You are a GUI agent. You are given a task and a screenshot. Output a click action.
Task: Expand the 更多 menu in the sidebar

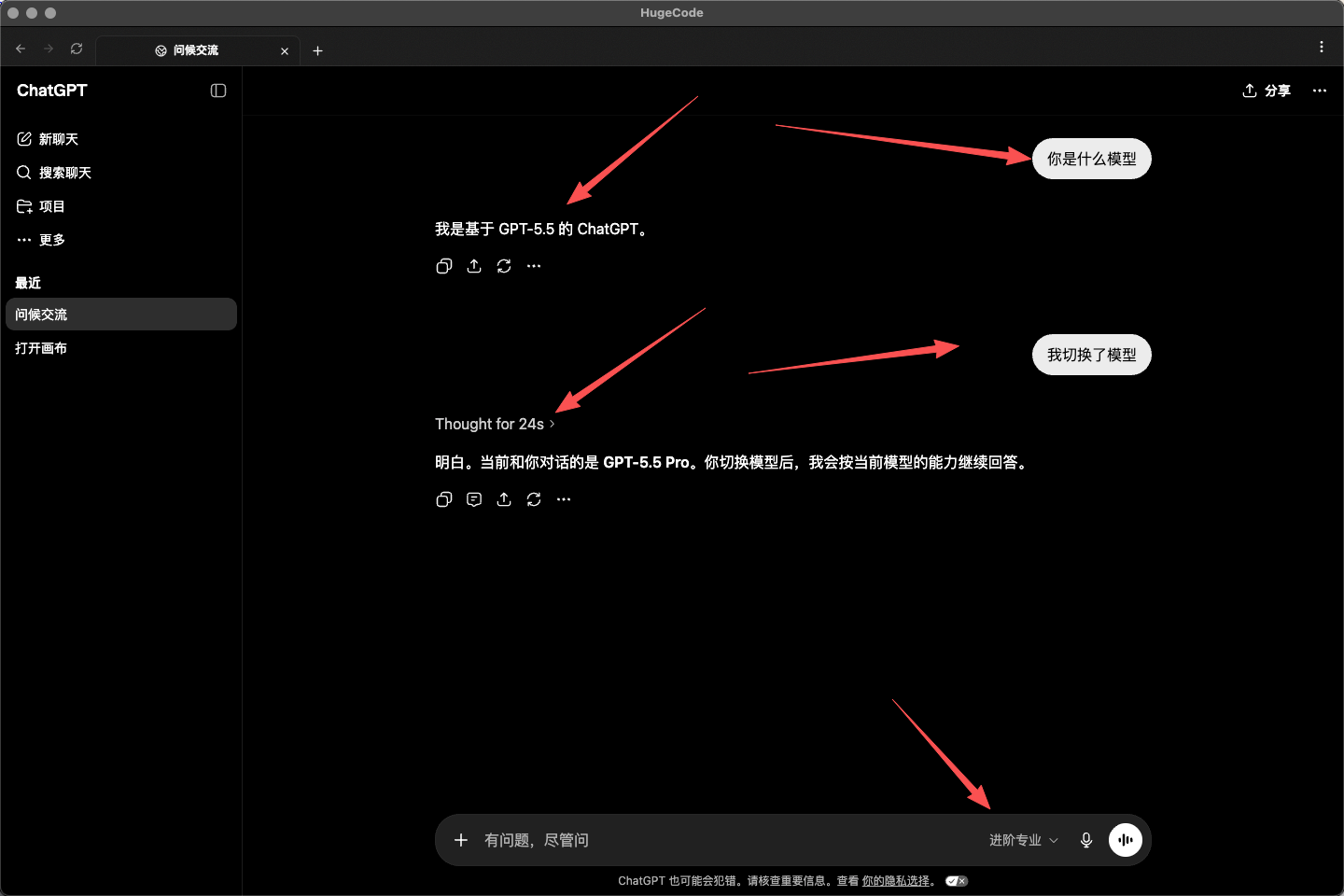[41, 240]
